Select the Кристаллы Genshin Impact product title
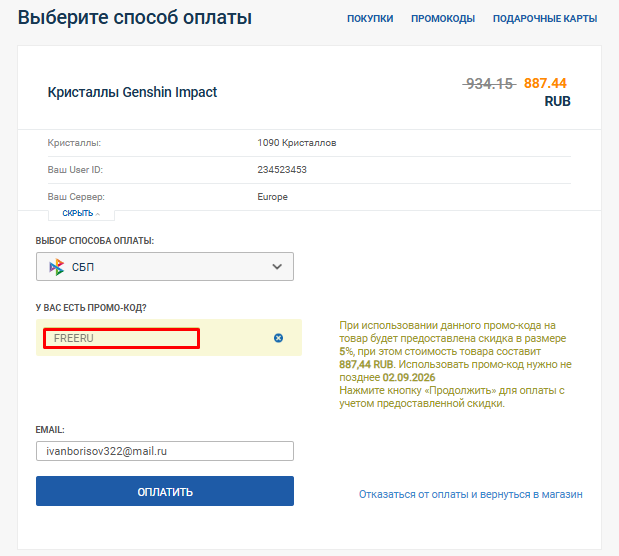Viewport: 619px width, 556px height. (132, 92)
